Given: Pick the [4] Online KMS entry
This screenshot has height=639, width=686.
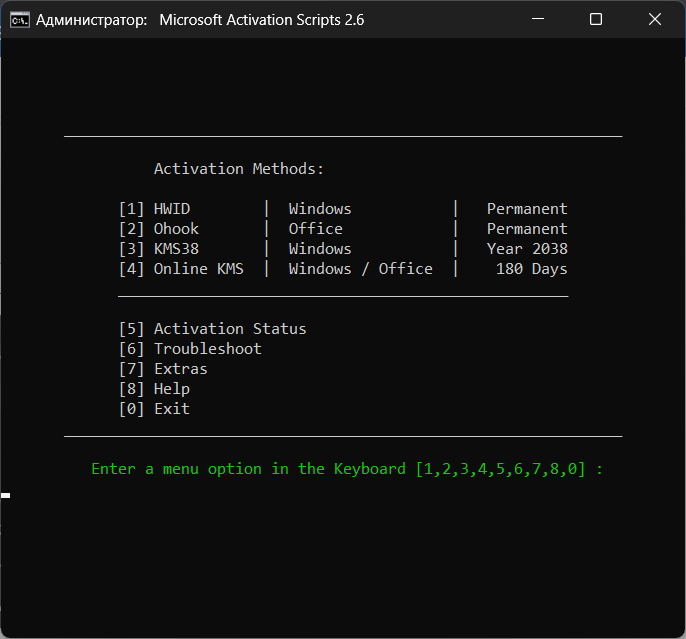Looking at the screenshot, I should pyautogui.click(x=180, y=269).
